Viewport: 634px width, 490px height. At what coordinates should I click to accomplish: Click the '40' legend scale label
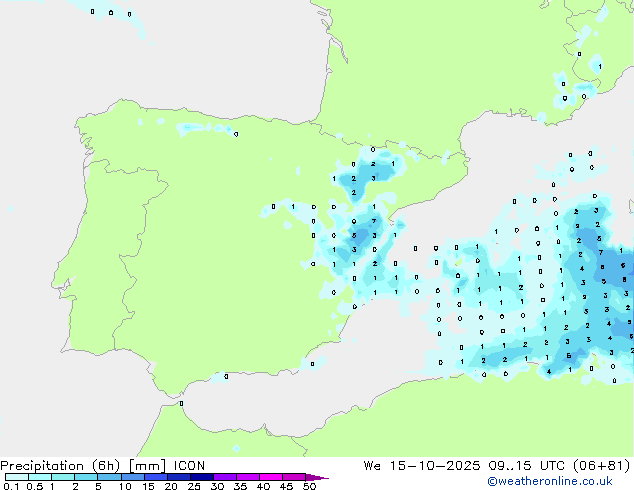tap(263, 486)
